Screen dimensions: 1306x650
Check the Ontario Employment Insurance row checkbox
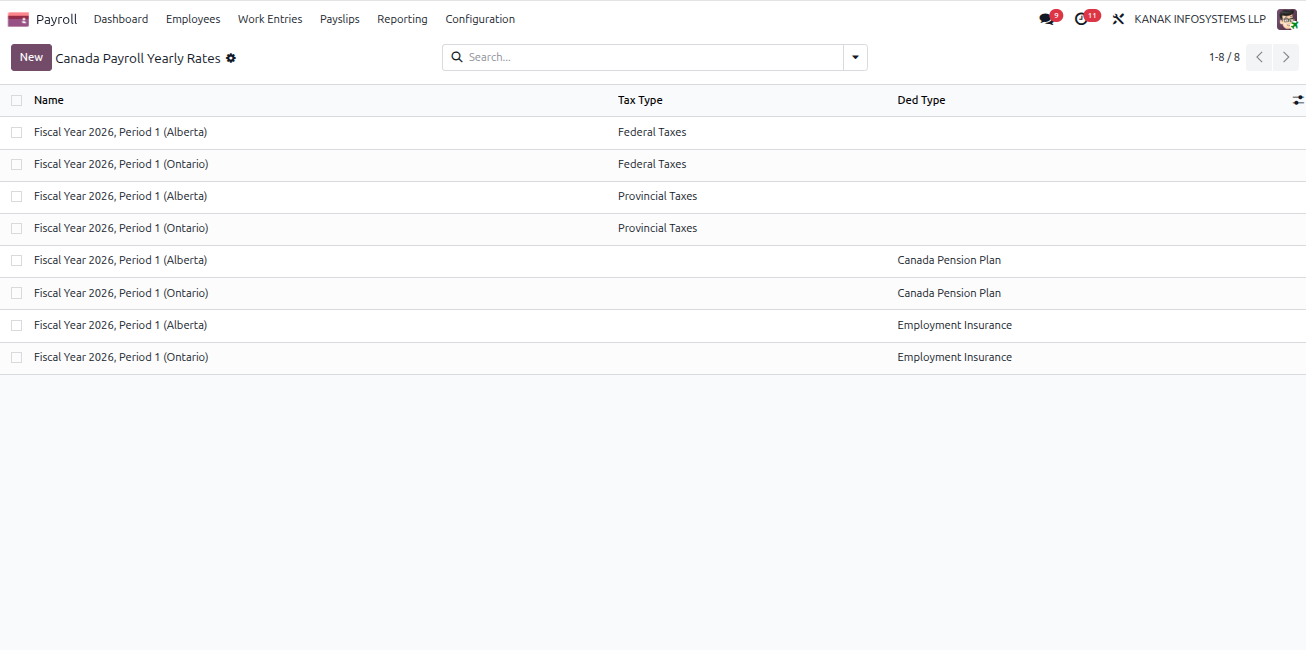16,357
